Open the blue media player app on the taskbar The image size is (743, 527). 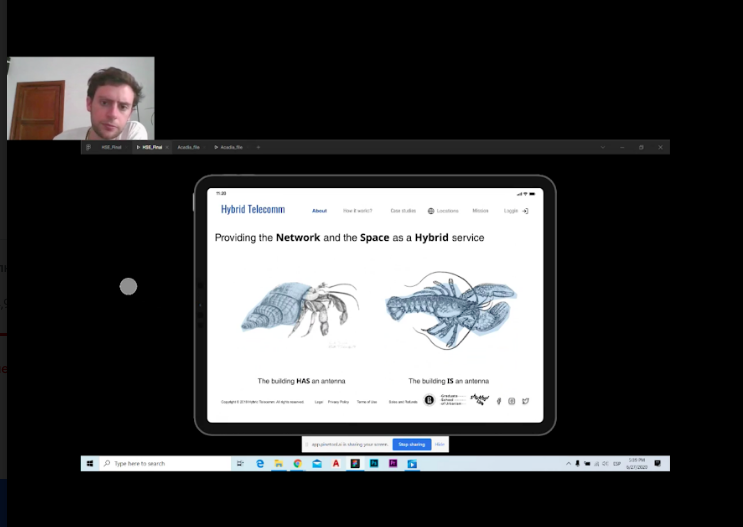click(x=412, y=463)
